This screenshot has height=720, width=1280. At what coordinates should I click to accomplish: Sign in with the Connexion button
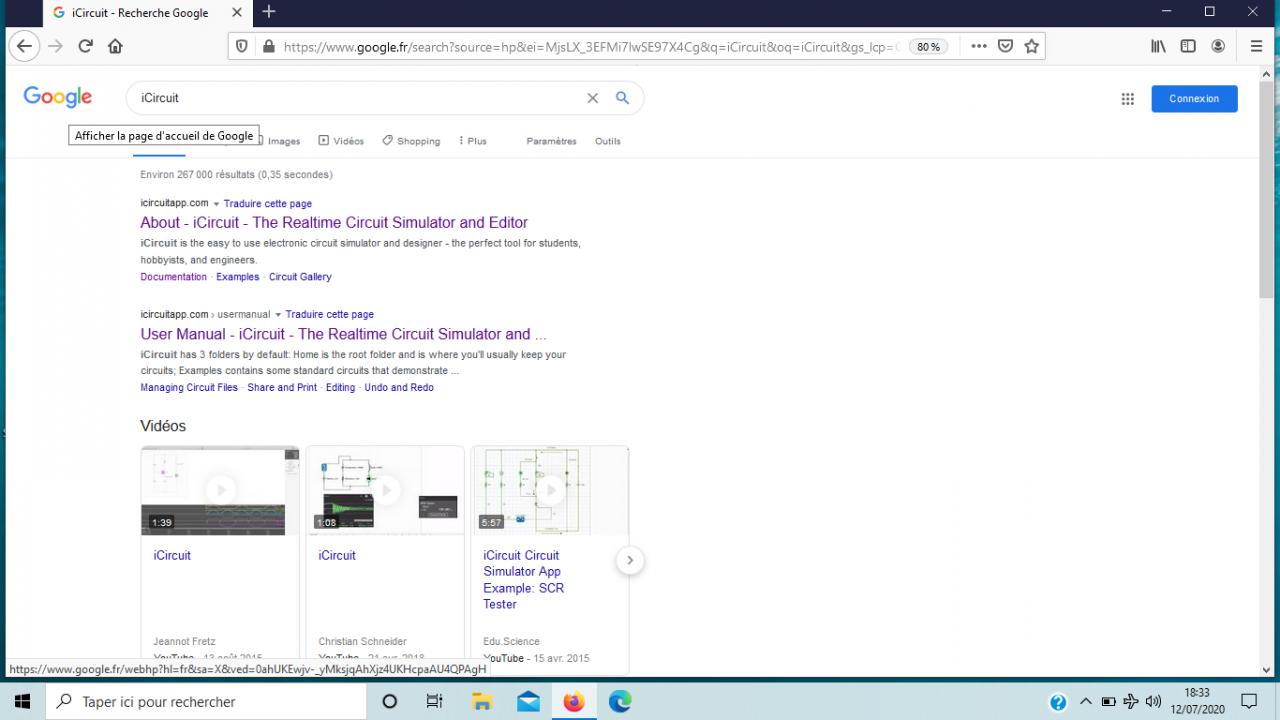coord(1194,99)
